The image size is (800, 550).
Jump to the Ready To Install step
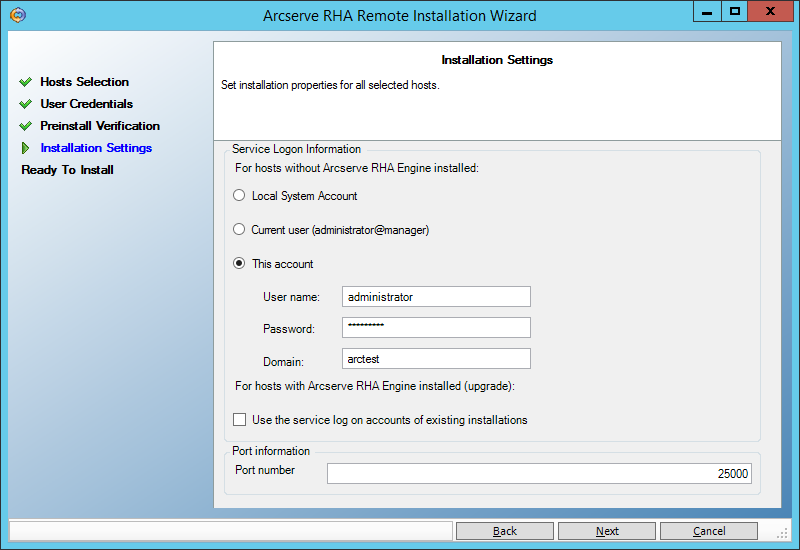click(x=67, y=170)
